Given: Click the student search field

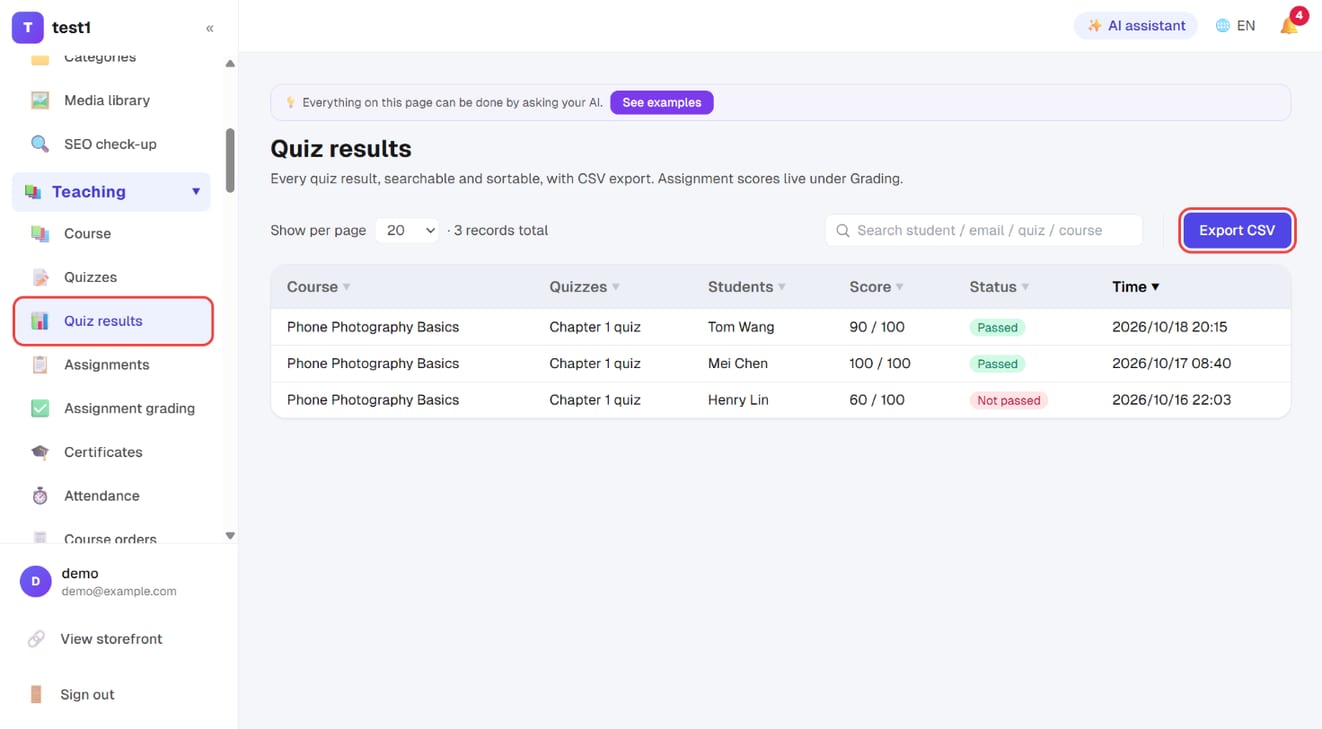Looking at the screenshot, I should (983, 230).
